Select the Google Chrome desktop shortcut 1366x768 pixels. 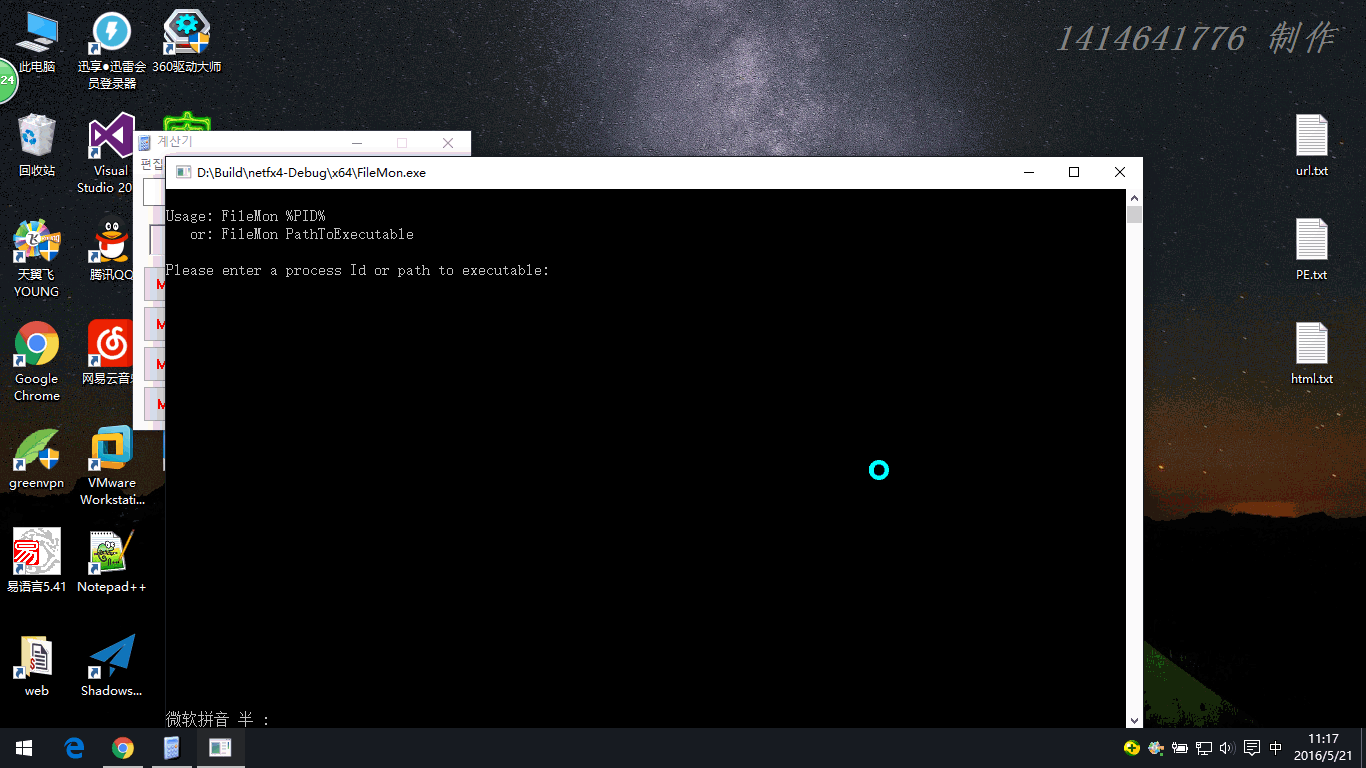coord(37,362)
